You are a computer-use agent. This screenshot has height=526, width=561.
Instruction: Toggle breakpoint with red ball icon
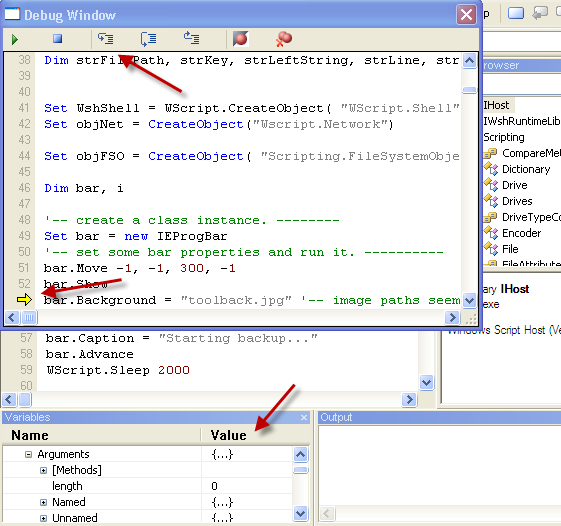pyautogui.click(x=240, y=39)
